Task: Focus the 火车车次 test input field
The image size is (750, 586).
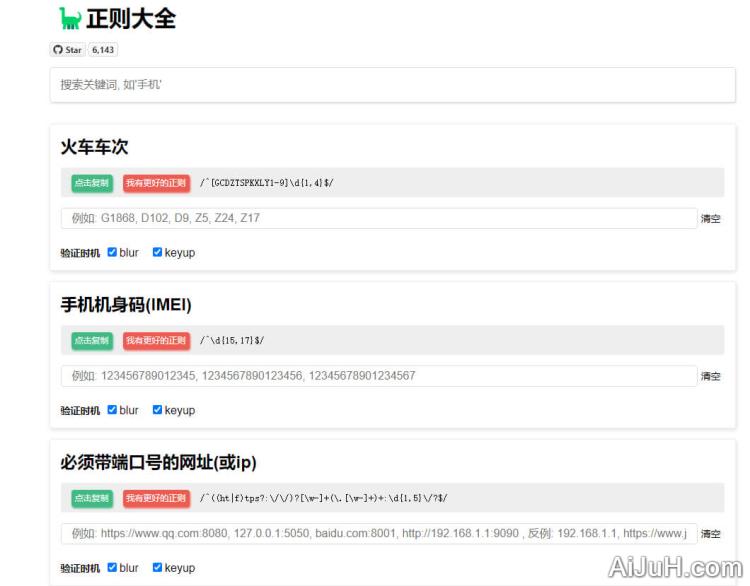Action: tap(379, 218)
